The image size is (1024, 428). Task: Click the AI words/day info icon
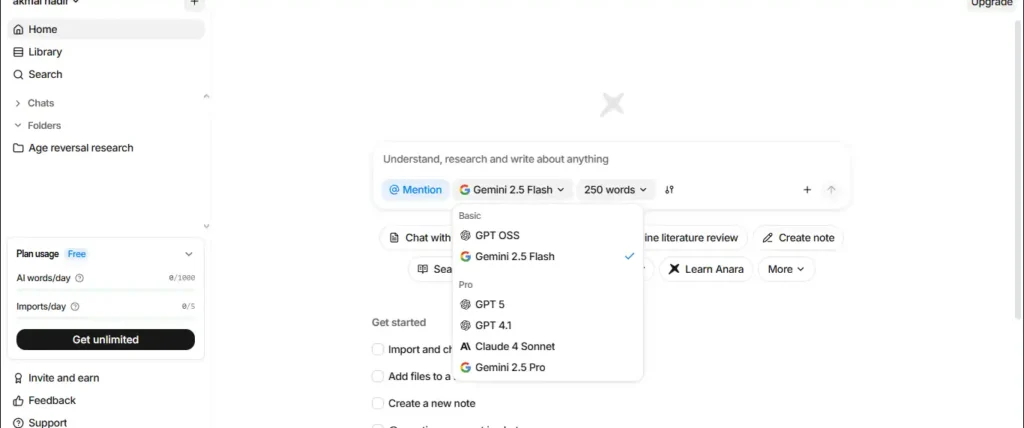coord(80,279)
